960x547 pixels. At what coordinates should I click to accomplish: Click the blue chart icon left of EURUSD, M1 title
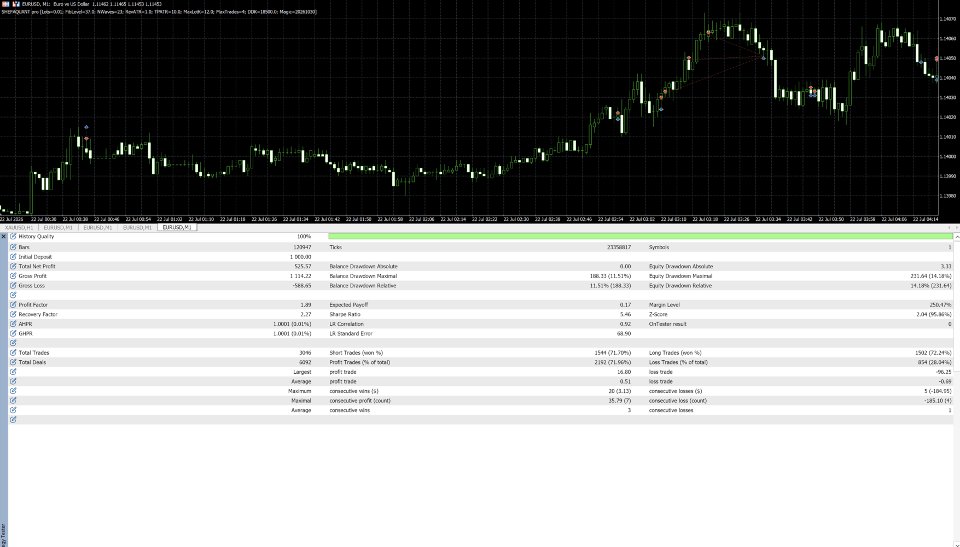(x=16, y=4)
